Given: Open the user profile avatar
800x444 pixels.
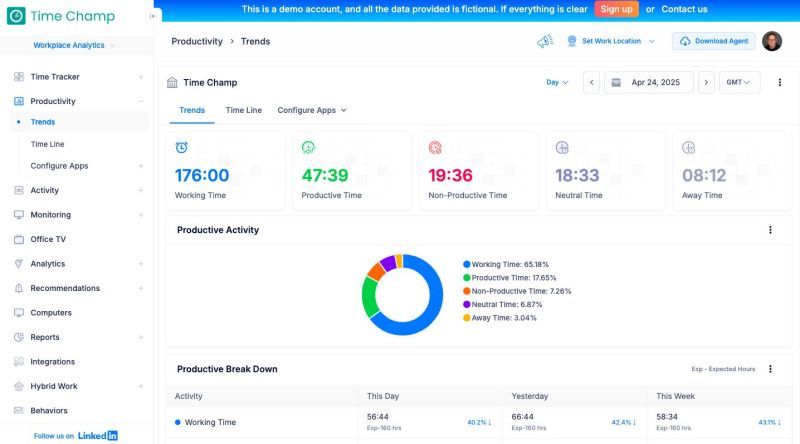Looking at the screenshot, I should coord(772,41).
